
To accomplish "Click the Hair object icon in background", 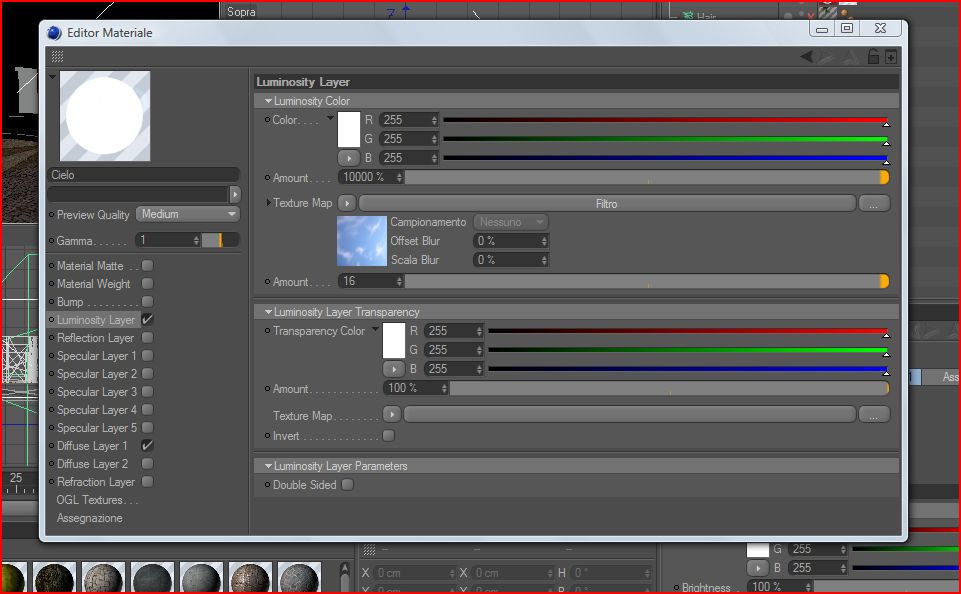I will [x=688, y=15].
